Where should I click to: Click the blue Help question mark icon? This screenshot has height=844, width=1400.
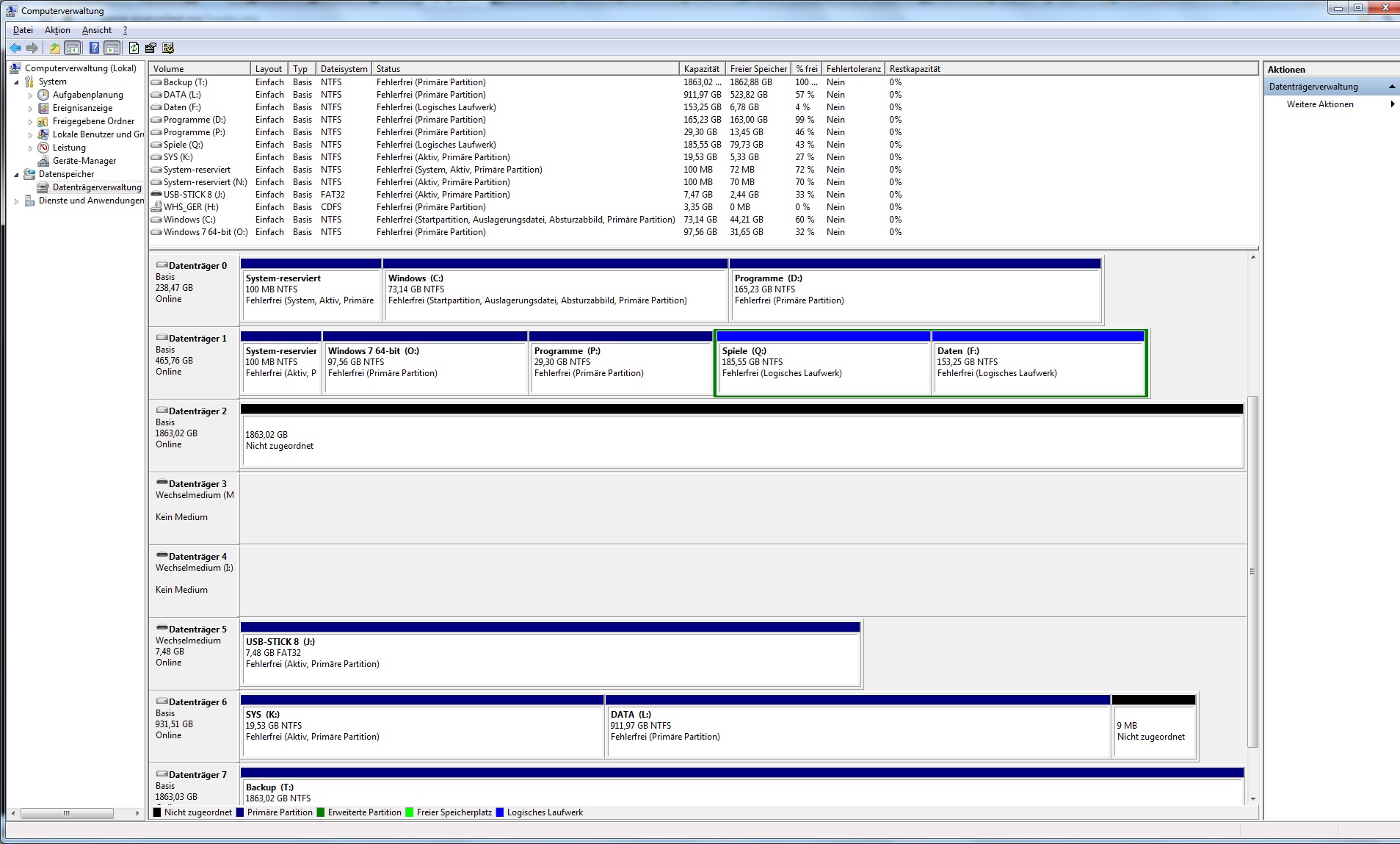94,48
